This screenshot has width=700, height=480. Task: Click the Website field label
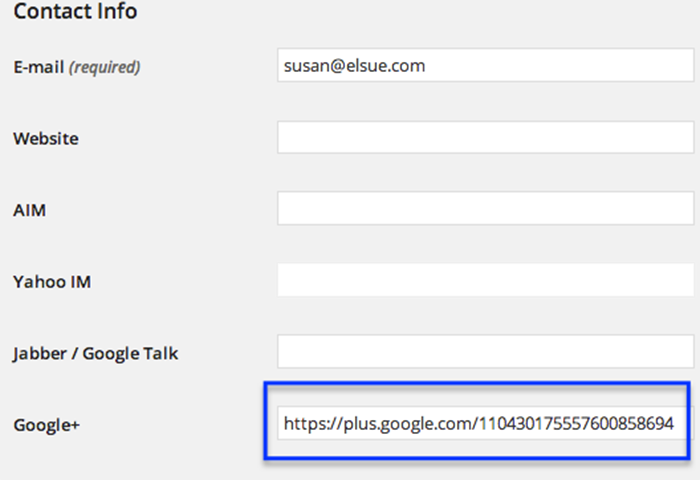click(46, 139)
